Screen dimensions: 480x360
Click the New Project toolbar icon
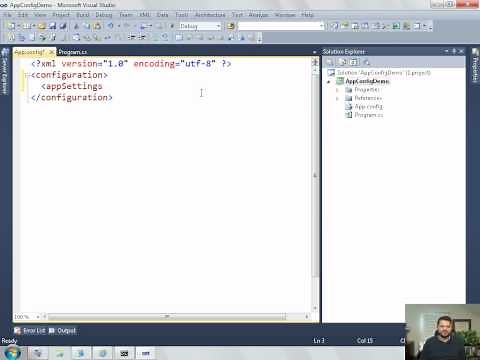click(11, 26)
